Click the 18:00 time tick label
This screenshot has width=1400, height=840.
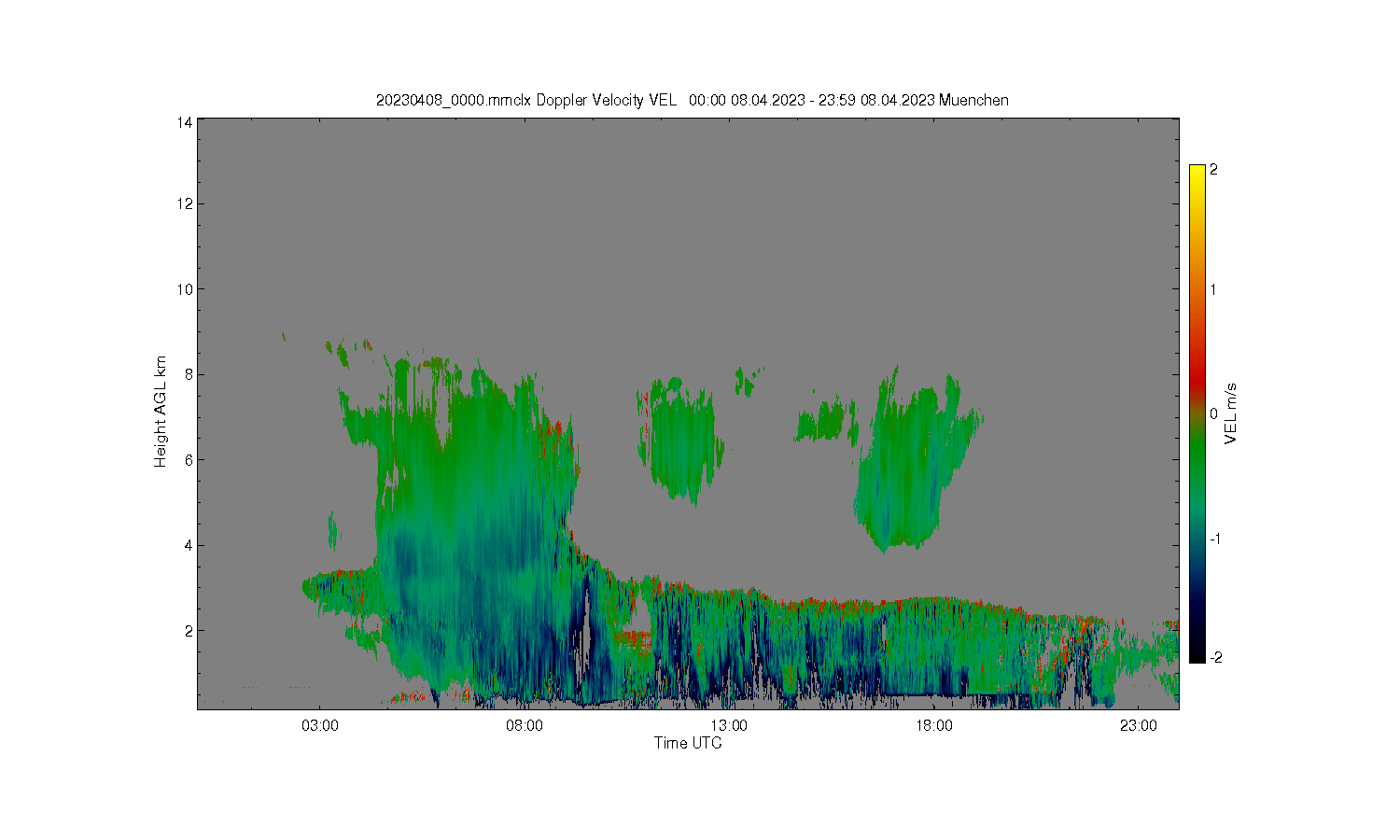pos(933,726)
